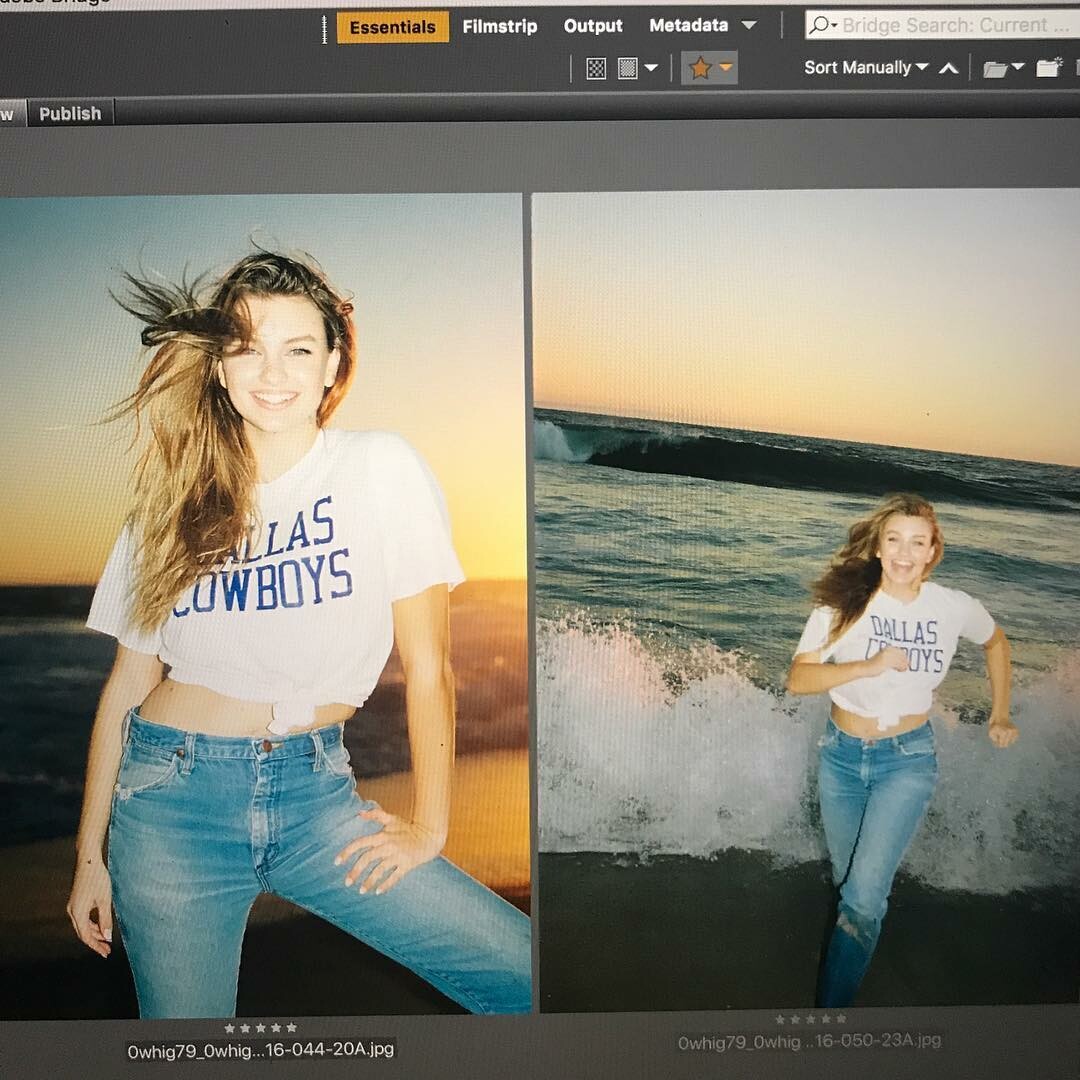Screen dimensions: 1080x1080
Task: Switch to the Essentials workspace
Action: point(393,28)
